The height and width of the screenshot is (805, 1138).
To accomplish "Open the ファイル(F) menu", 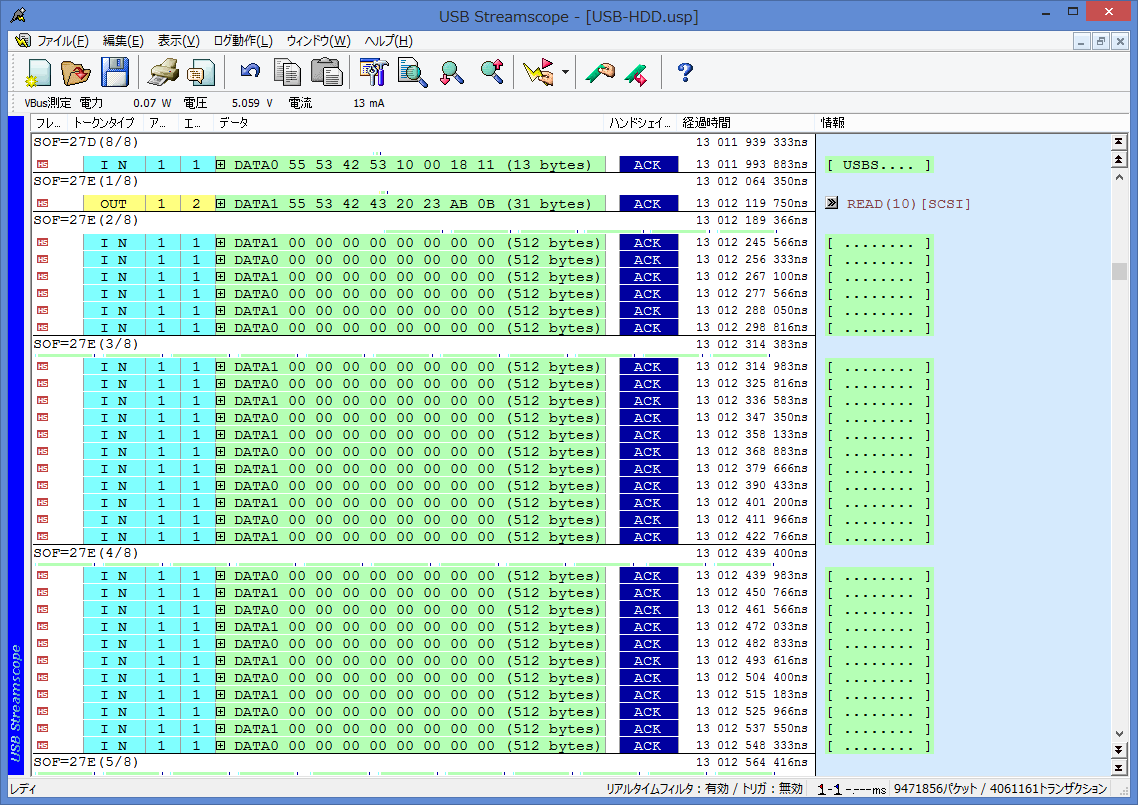I will (62, 41).
